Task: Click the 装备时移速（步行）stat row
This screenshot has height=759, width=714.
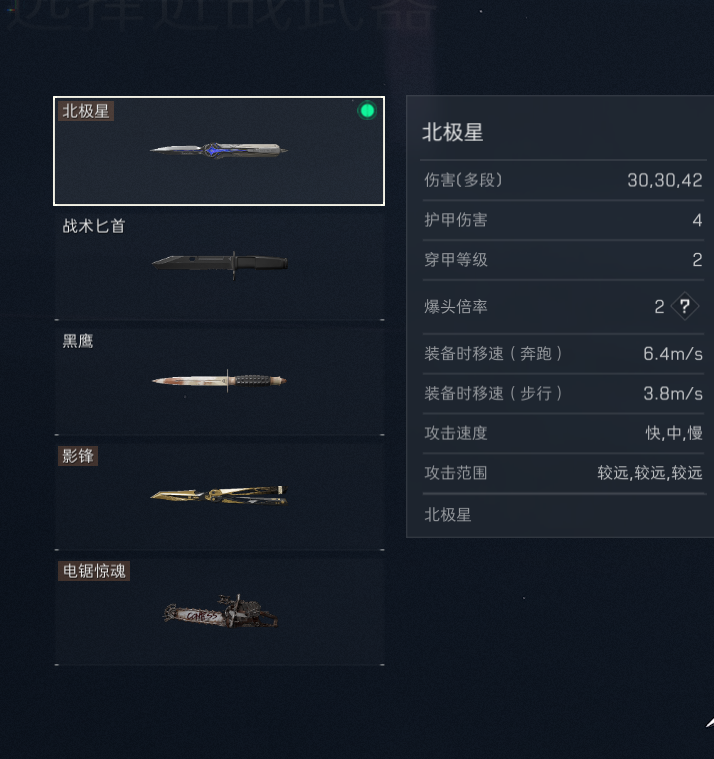Action: tap(563, 394)
